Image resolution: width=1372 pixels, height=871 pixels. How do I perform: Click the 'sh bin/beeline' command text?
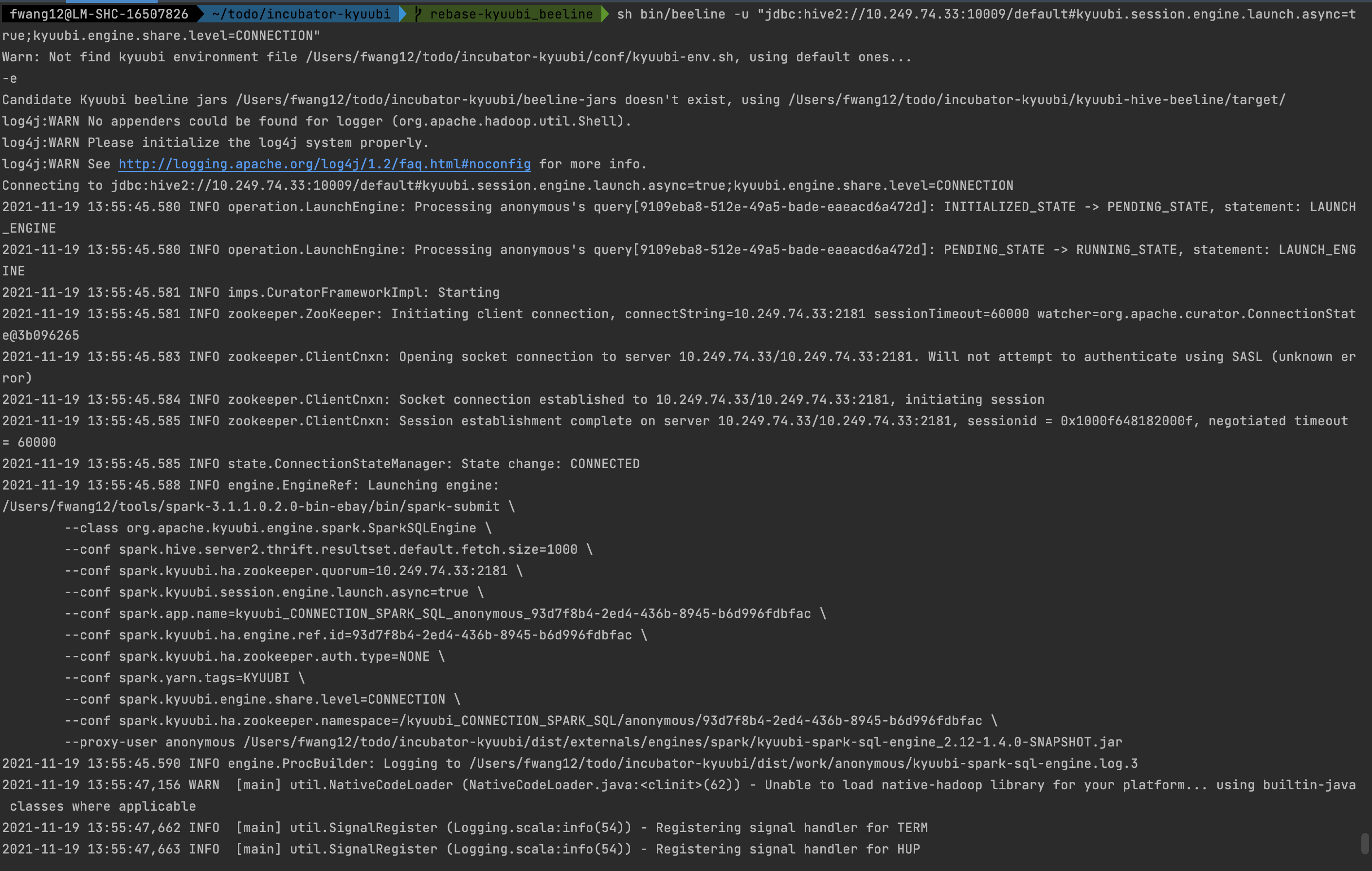click(670, 14)
